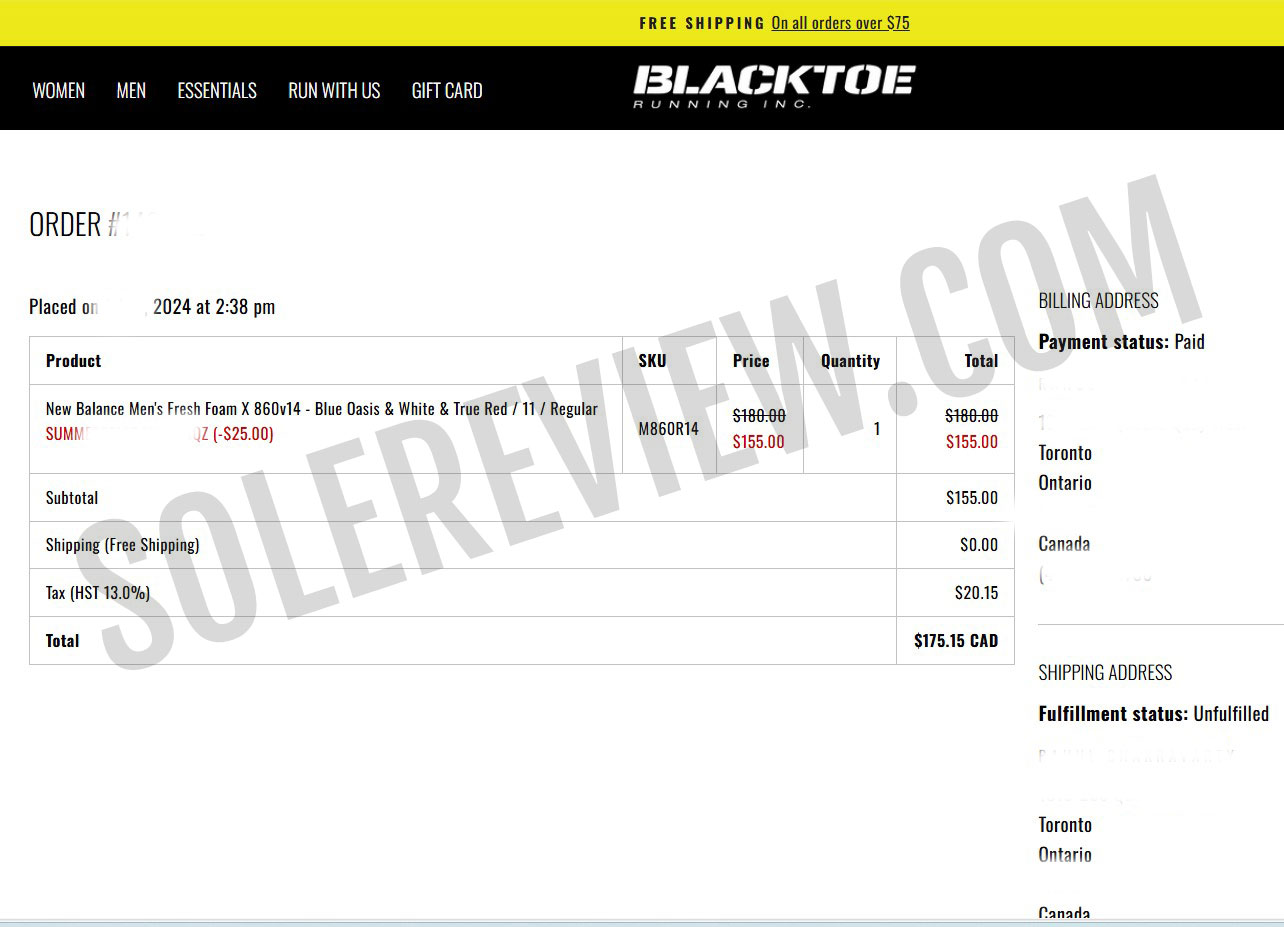Screen dimensions: 1284x927
Task: Click the ORDER number heading
Action: tap(95, 224)
